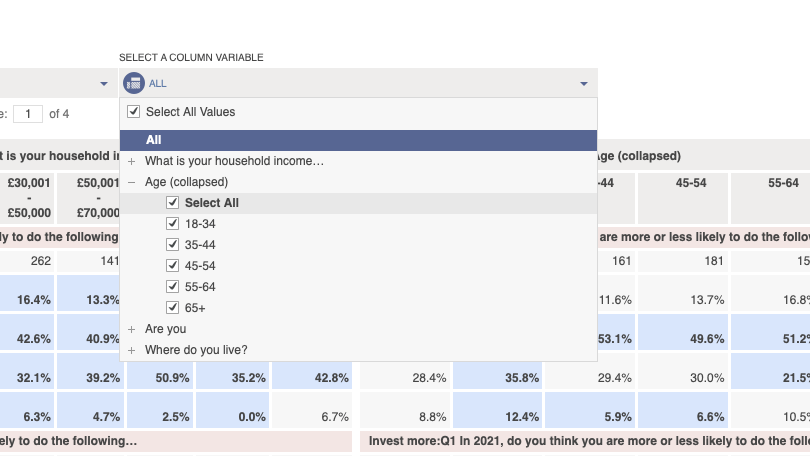Uncheck the 35-44 age checkbox
This screenshot has height=456, width=810.
tap(173, 244)
